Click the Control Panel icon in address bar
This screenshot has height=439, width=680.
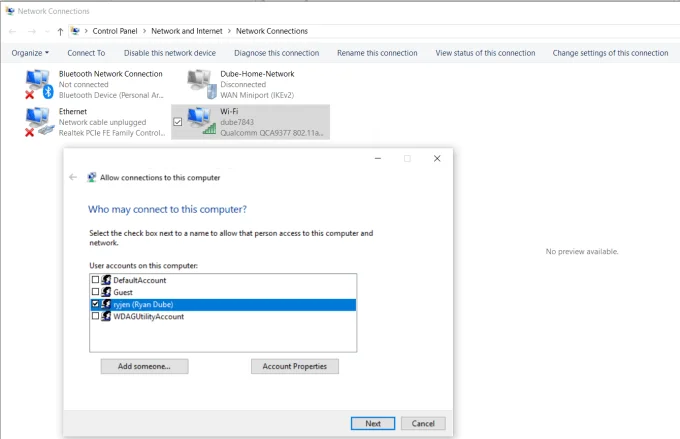coord(76,31)
